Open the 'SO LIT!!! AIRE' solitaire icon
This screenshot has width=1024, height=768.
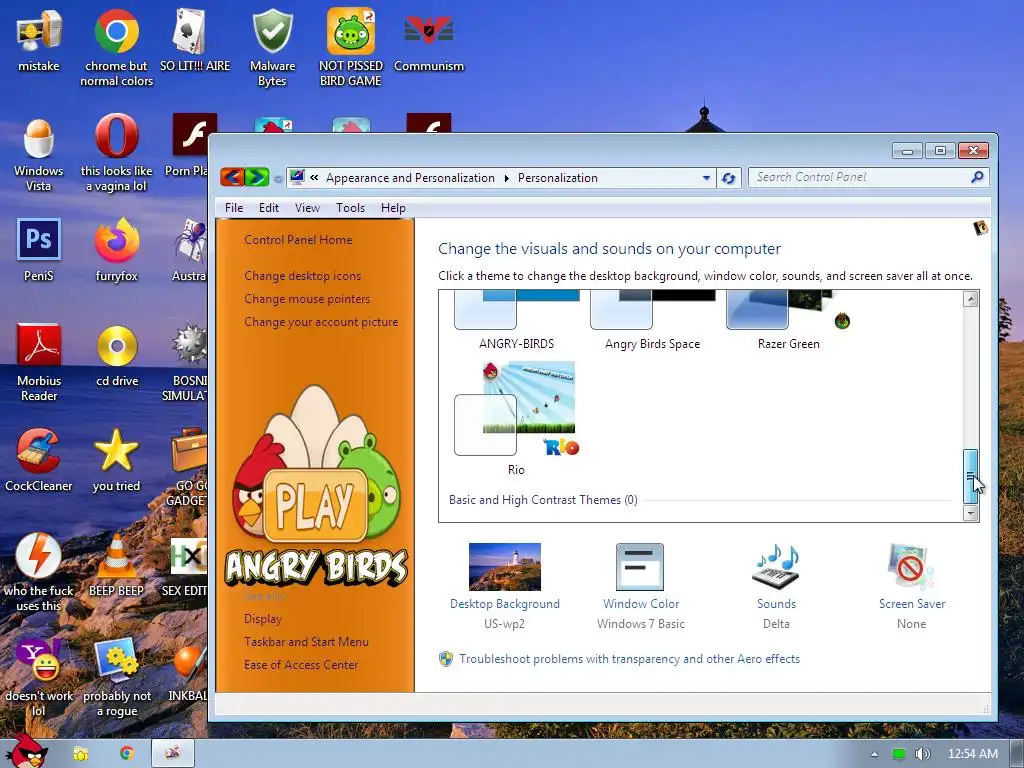195,40
